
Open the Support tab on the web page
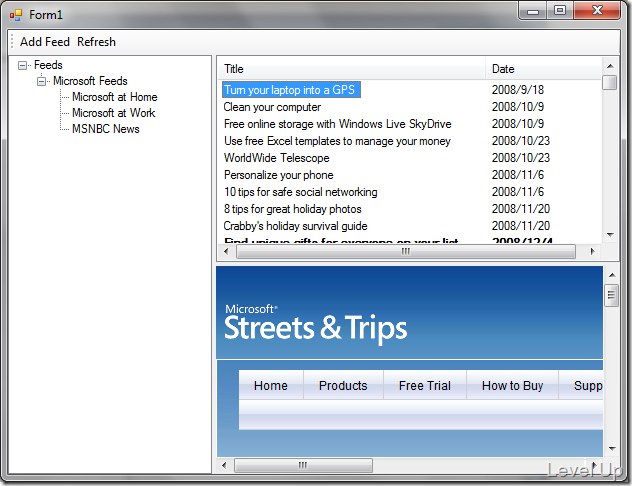click(x=581, y=386)
